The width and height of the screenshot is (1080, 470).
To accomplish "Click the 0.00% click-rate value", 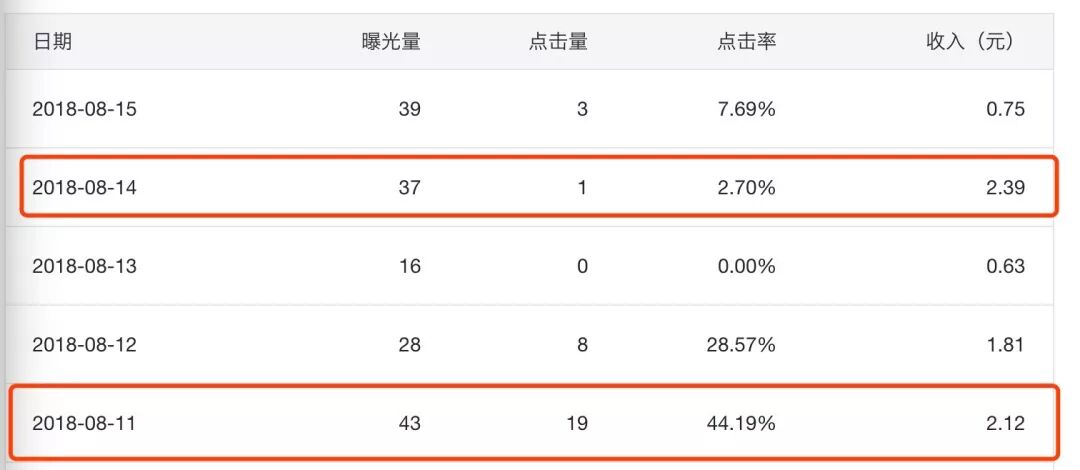I will [x=747, y=266].
